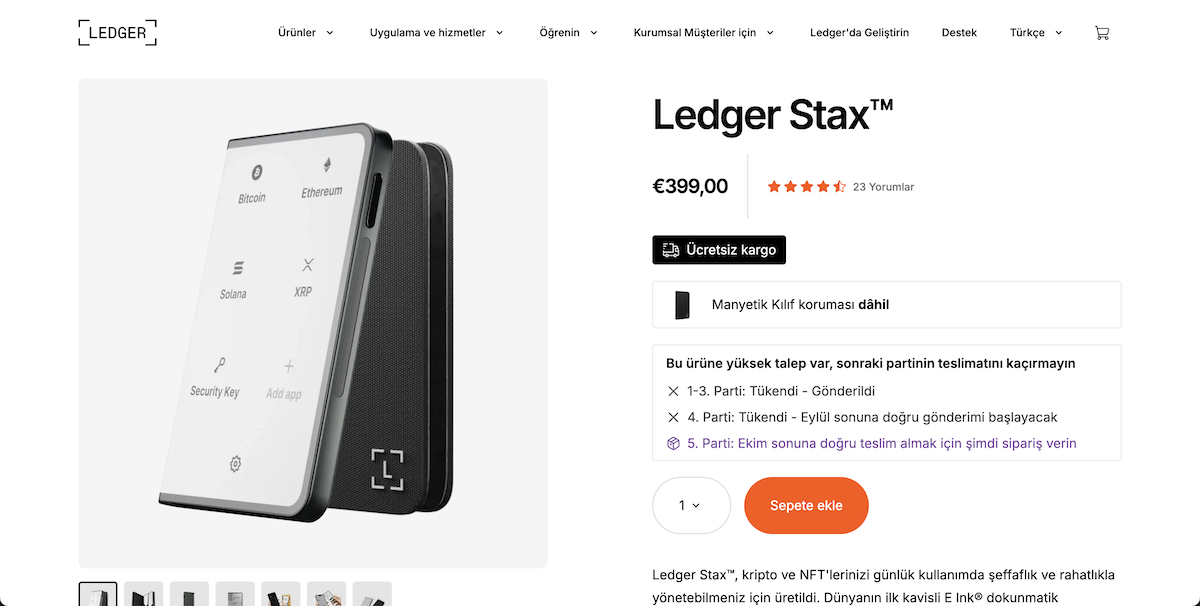Expand the Uygulama ve hizmetler menu
This screenshot has width=1200, height=606.
click(436, 32)
